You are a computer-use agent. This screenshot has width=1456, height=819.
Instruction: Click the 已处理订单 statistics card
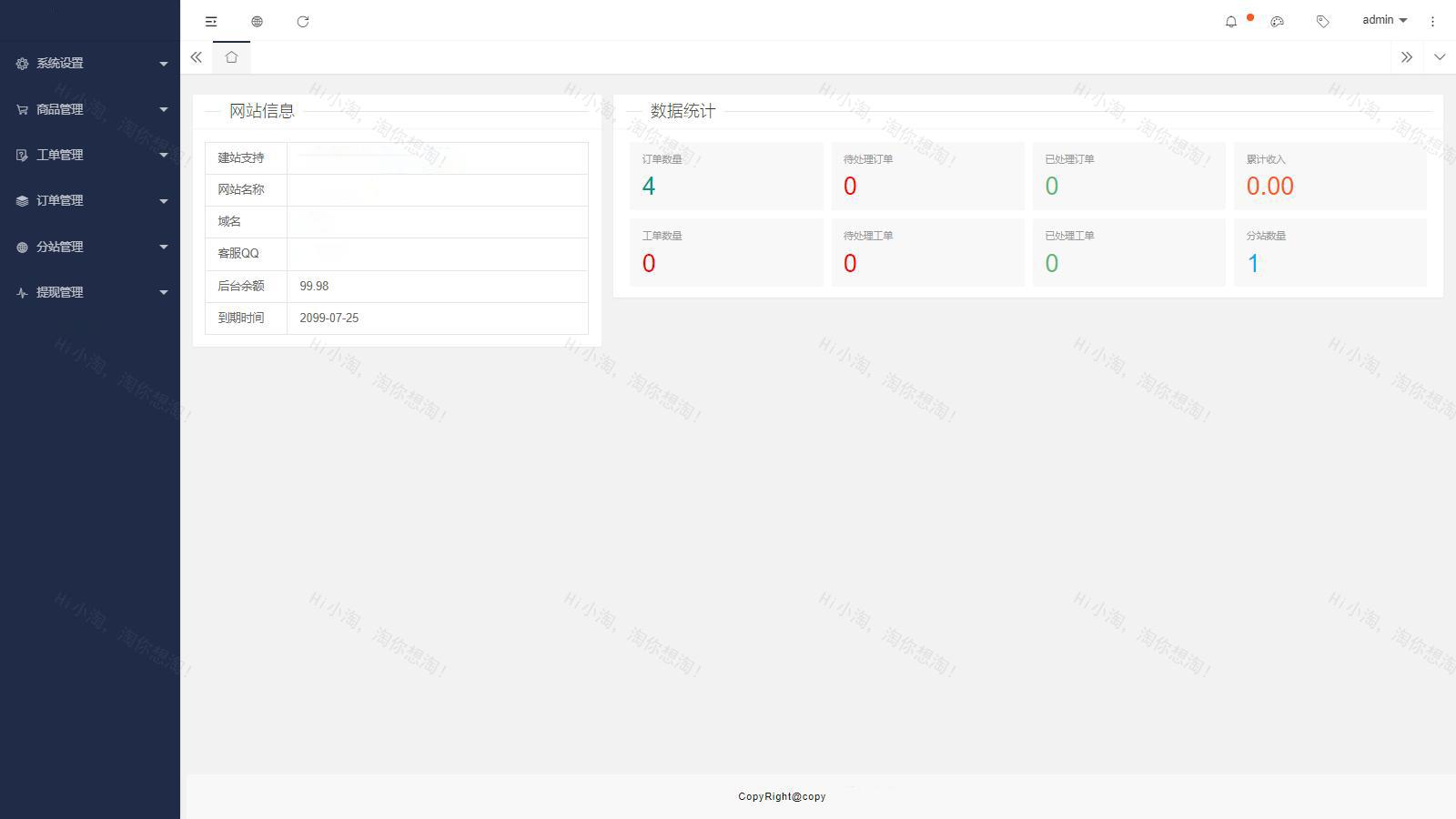1129,176
